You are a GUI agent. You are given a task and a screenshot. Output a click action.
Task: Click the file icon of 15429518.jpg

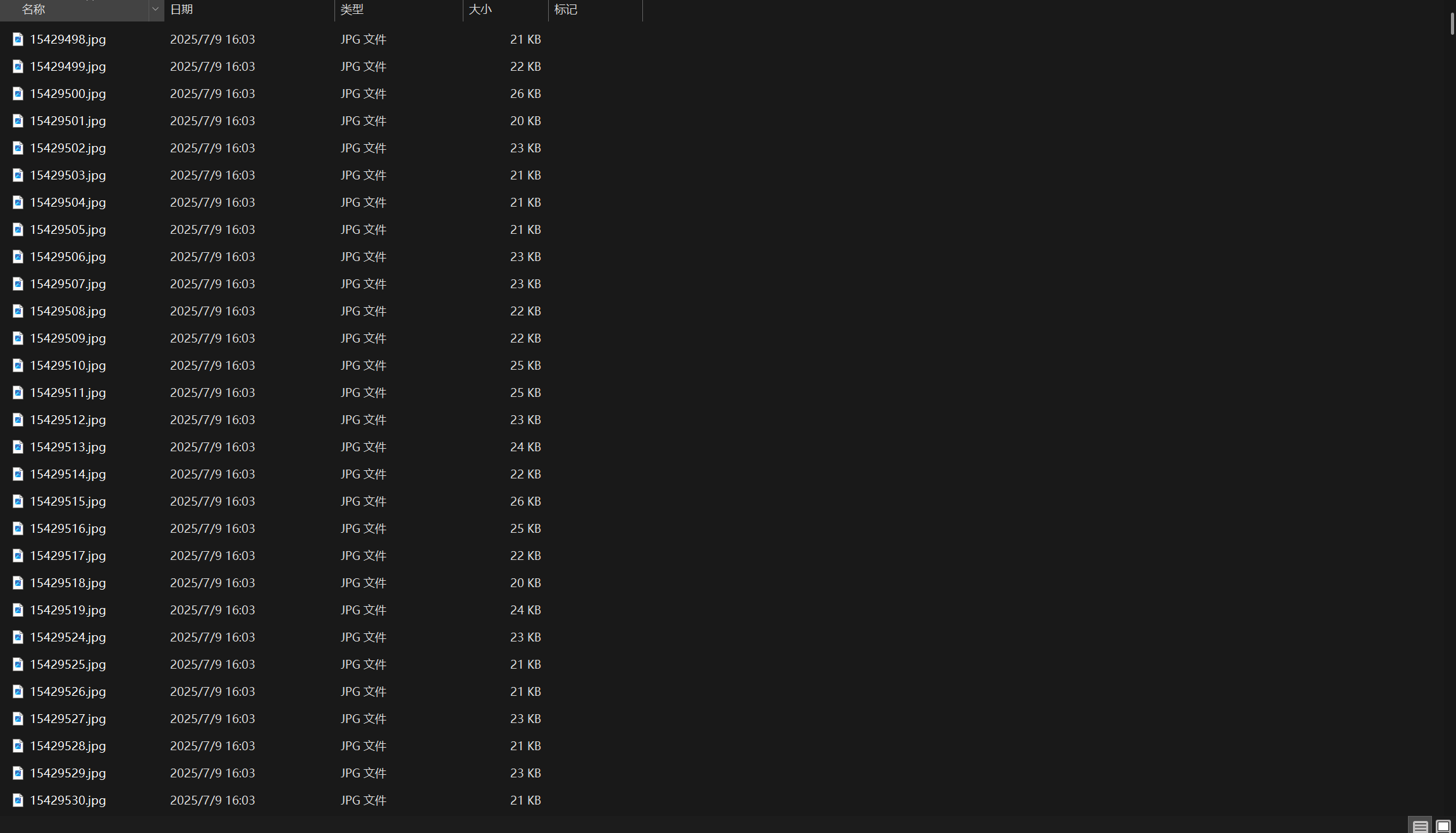point(18,583)
